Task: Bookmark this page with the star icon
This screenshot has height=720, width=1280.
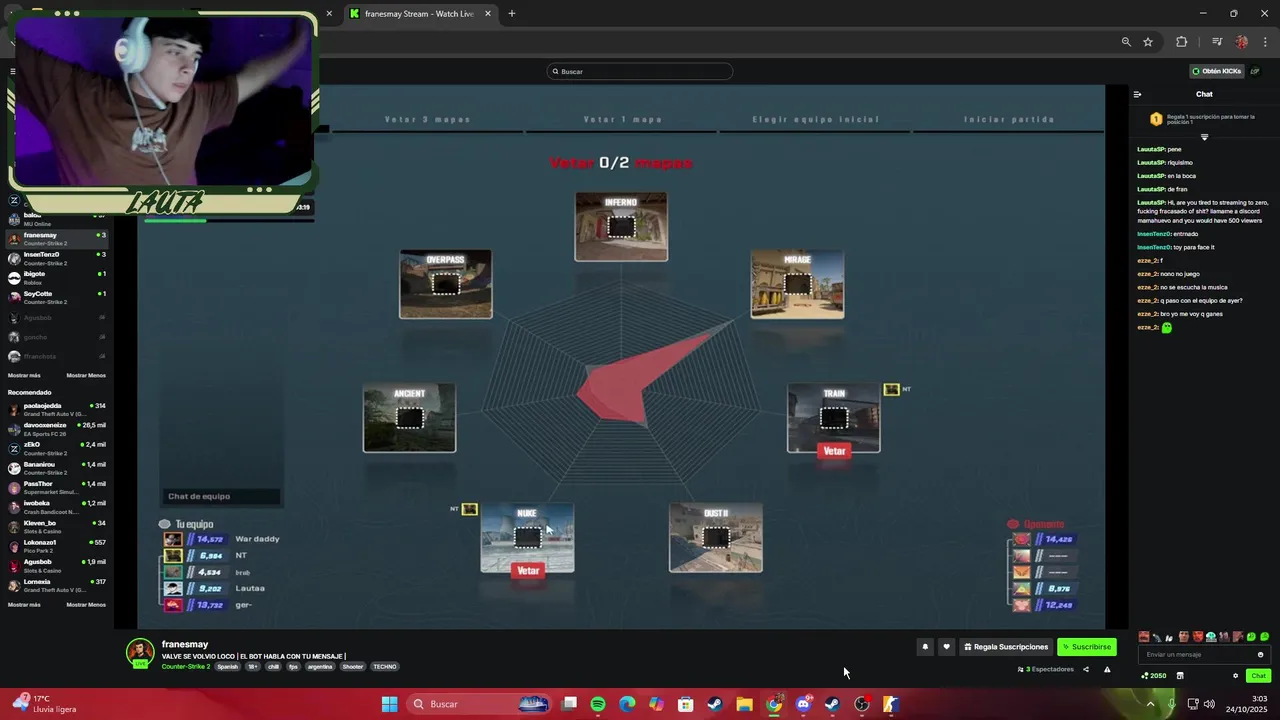Action: (x=1148, y=42)
